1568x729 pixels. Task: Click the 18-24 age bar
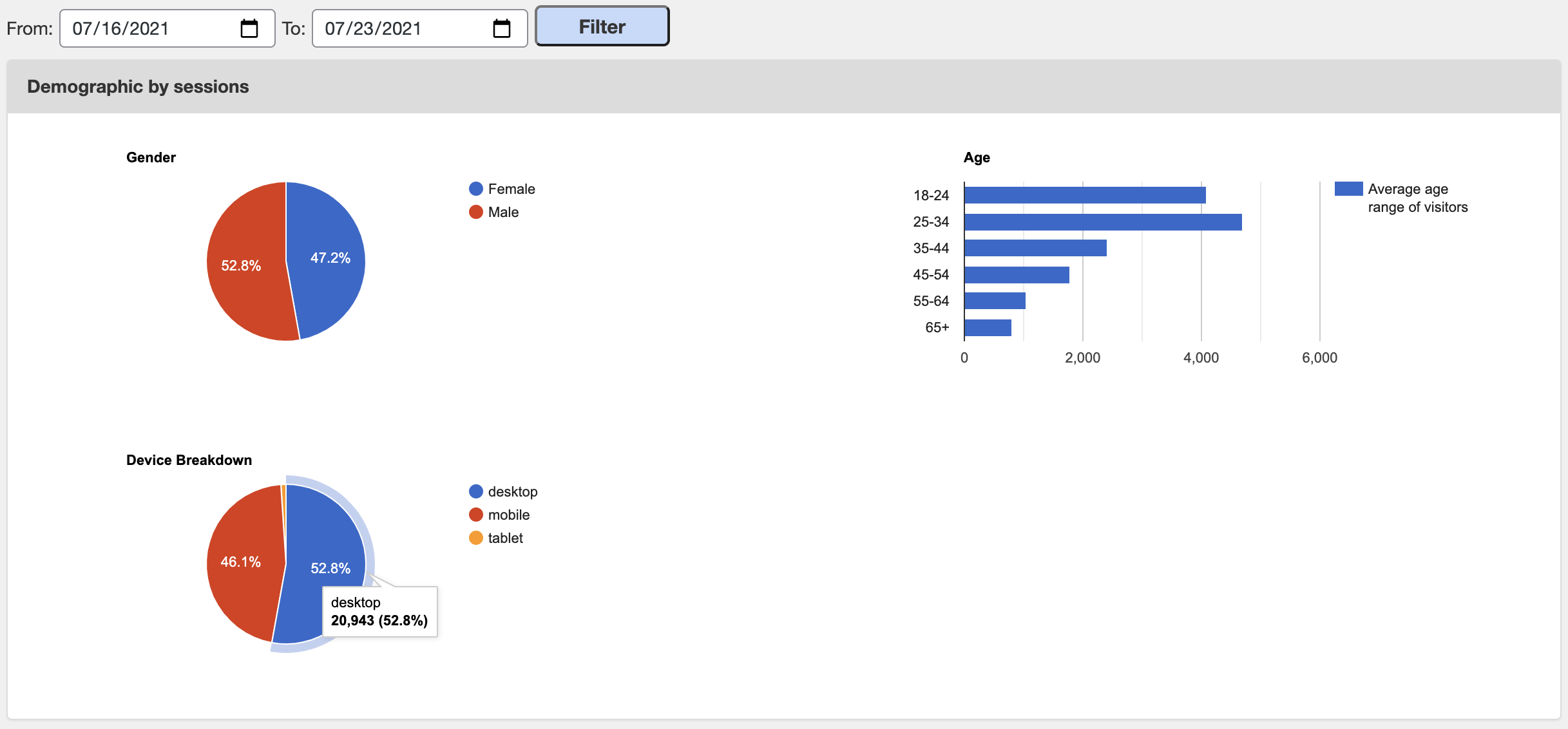point(1084,195)
